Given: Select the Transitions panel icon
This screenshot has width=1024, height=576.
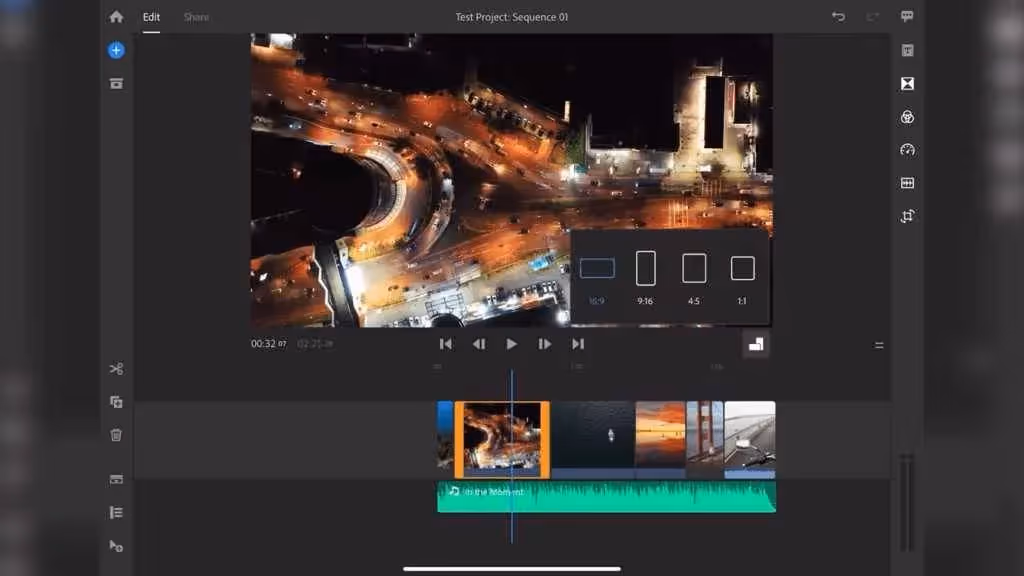Looking at the screenshot, I should pyautogui.click(x=906, y=84).
